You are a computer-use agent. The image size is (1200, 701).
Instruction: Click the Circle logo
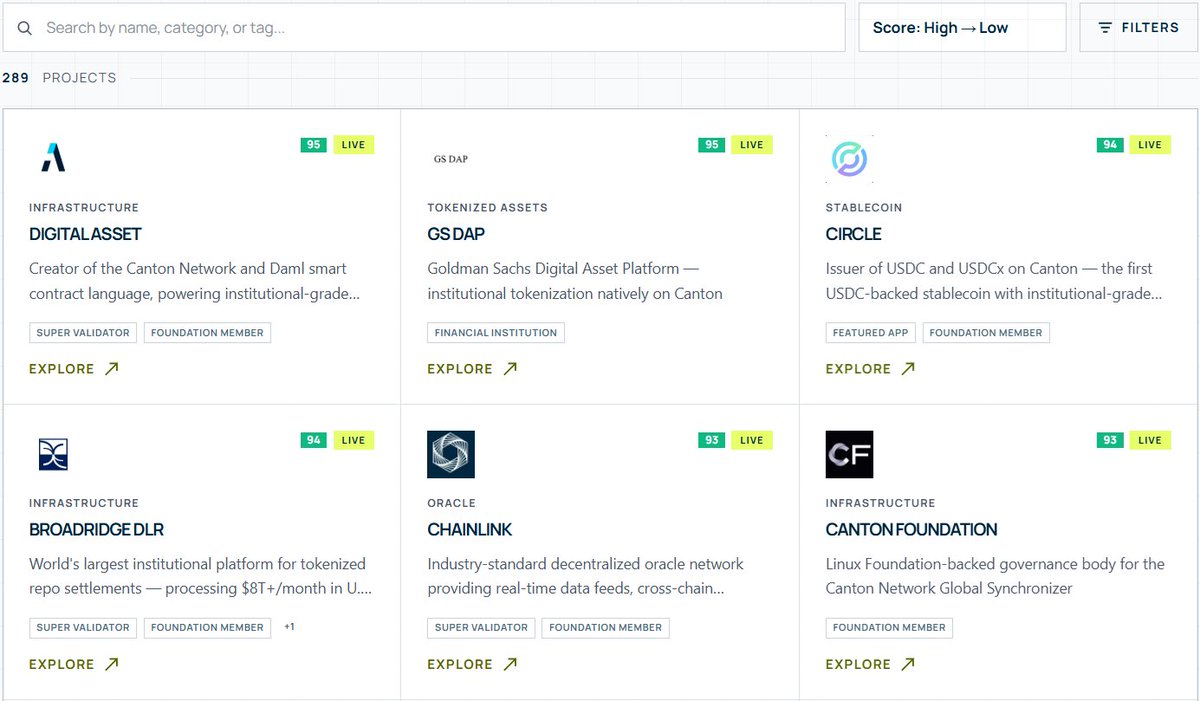pos(850,158)
